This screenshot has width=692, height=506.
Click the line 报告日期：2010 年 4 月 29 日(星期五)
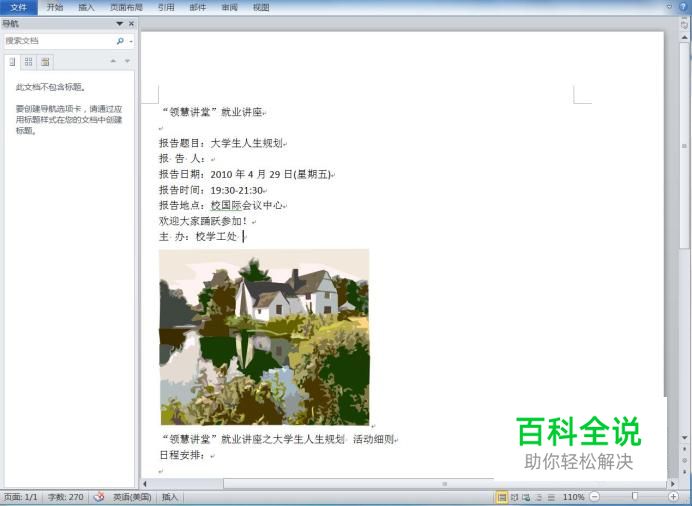coord(247,174)
